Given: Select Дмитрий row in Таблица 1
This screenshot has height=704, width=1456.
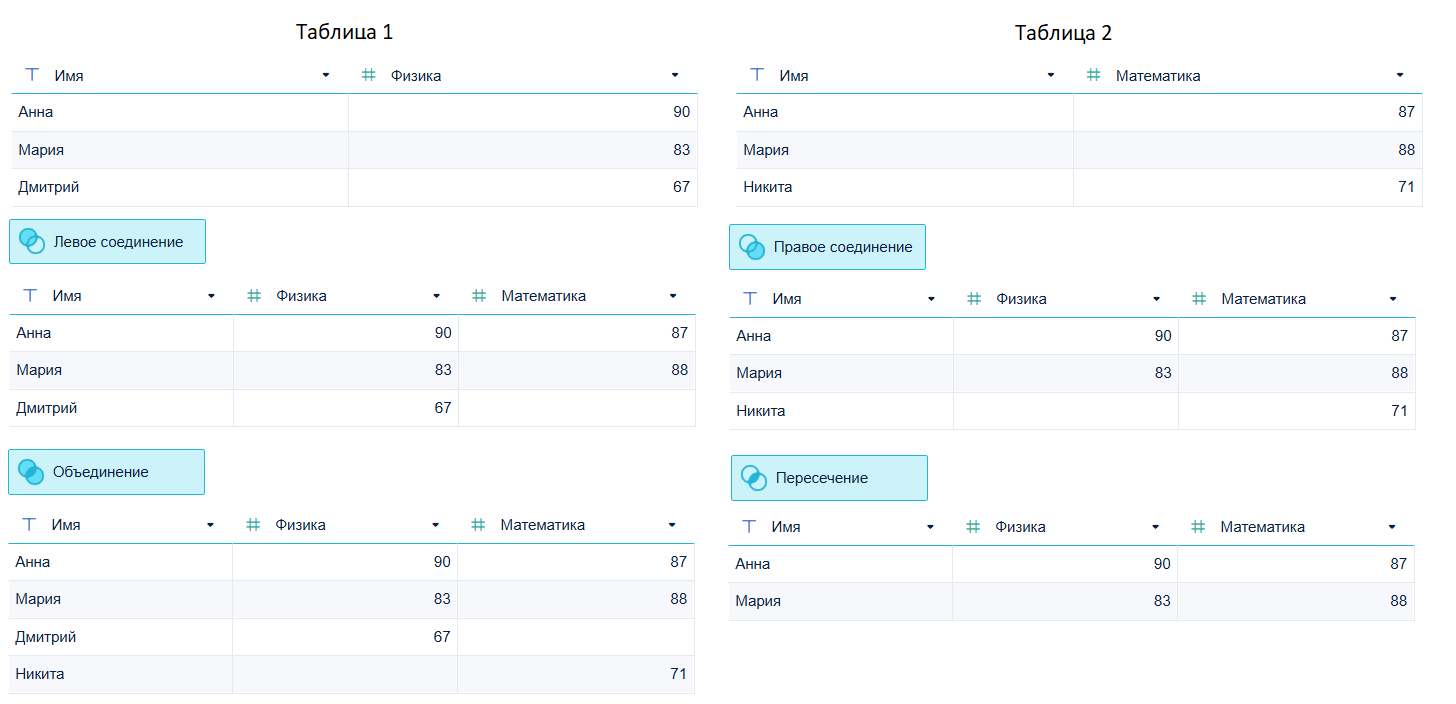Looking at the screenshot, I should tap(354, 187).
